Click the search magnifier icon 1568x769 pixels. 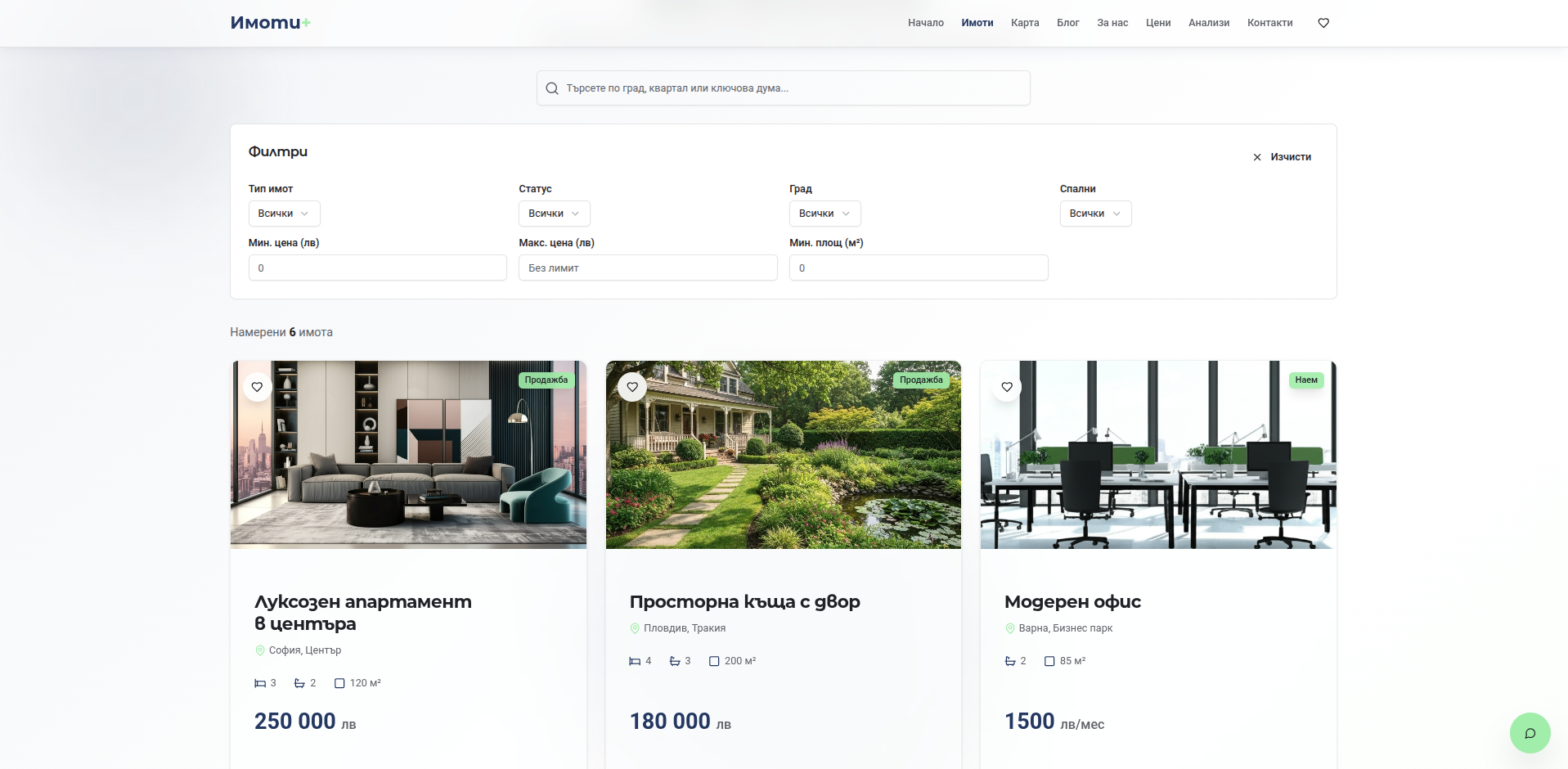click(552, 88)
